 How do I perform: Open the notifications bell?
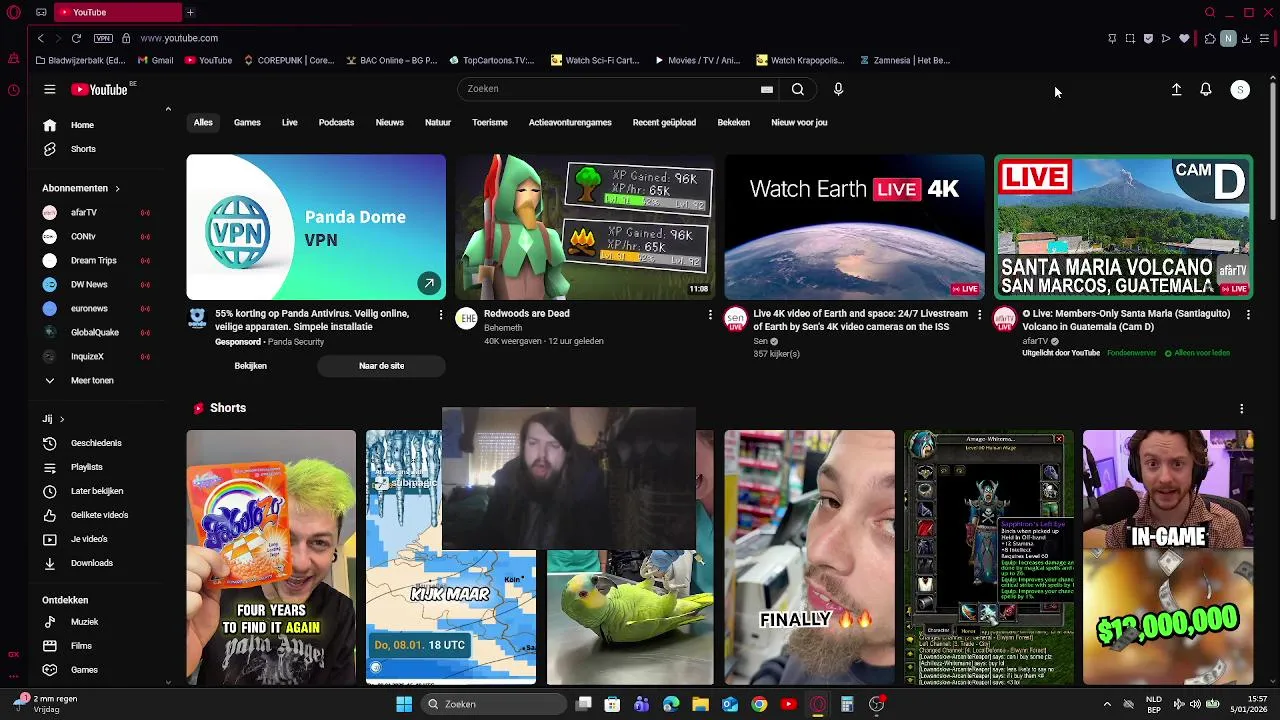[x=1206, y=89]
